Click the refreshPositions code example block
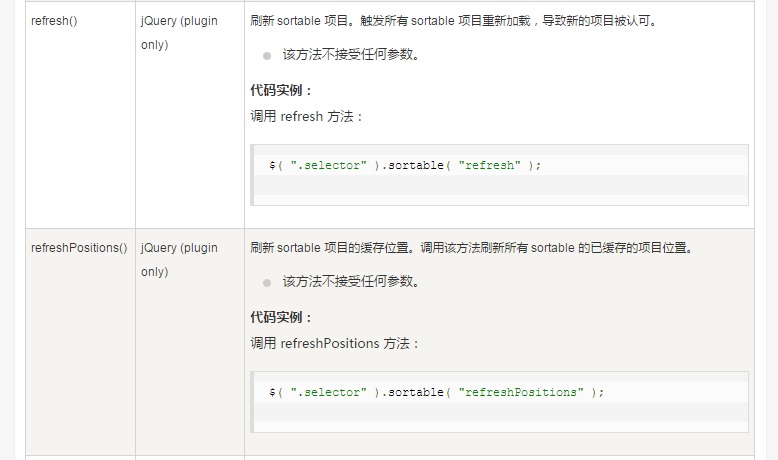Screen dimensions: 778x460 500,402
